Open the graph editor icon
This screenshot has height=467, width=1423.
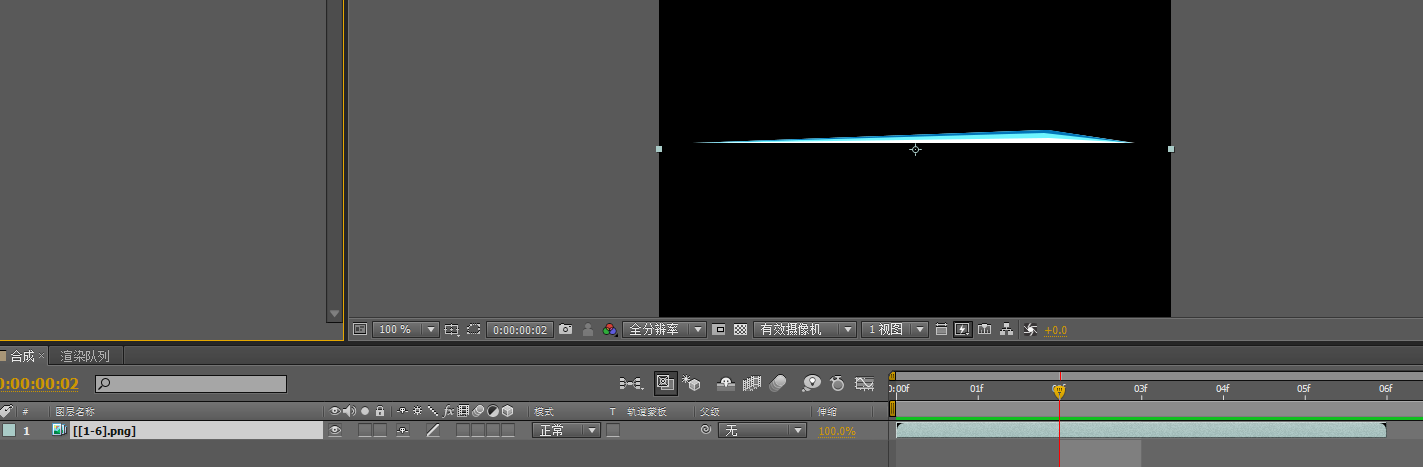[x=865, y=383]
